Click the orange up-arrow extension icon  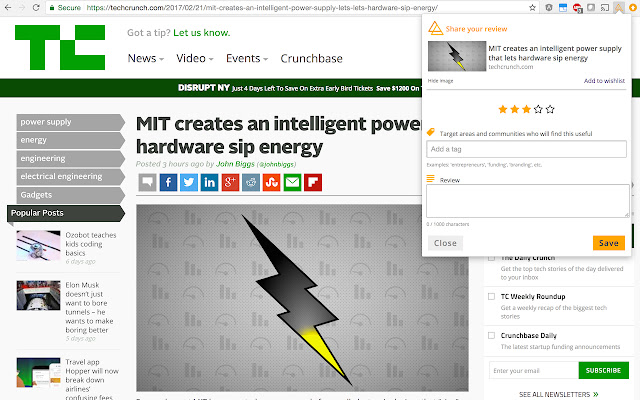click(x=633, y=7)
